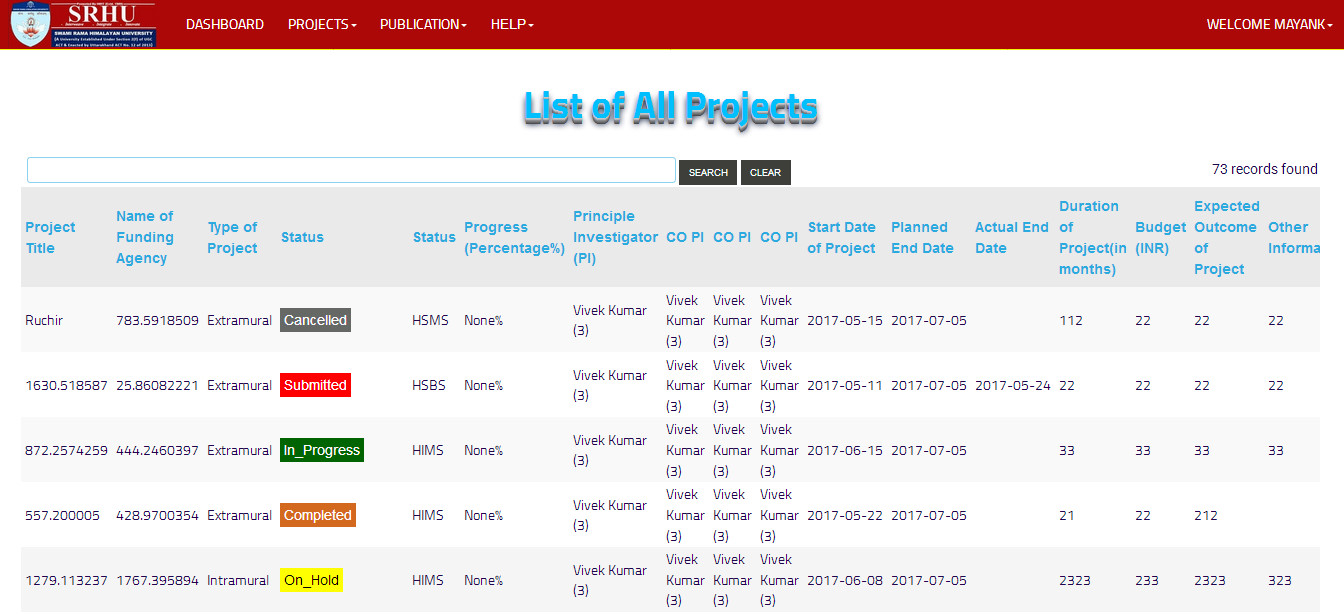1344x614 pixels.
Task: Click Welcome Mayank user link
Action: [x=1268, y=24]
